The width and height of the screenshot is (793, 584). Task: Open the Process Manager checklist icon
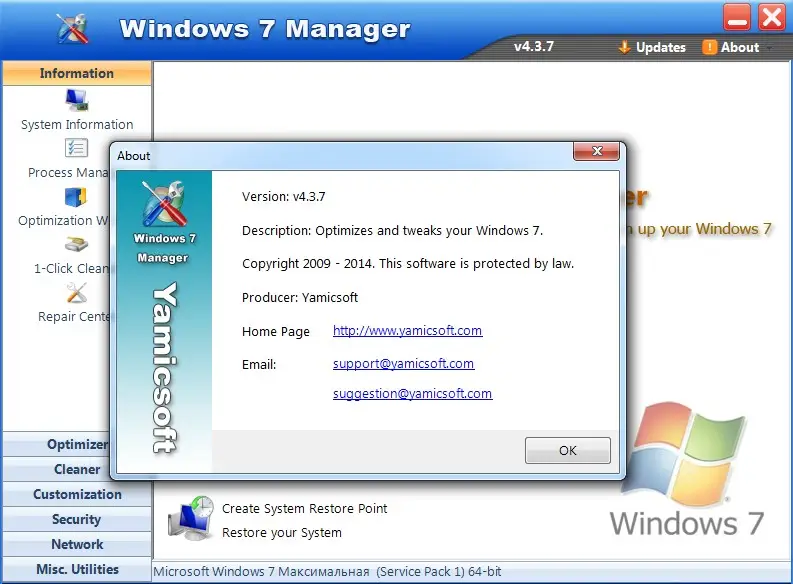(x=76, y=148)
